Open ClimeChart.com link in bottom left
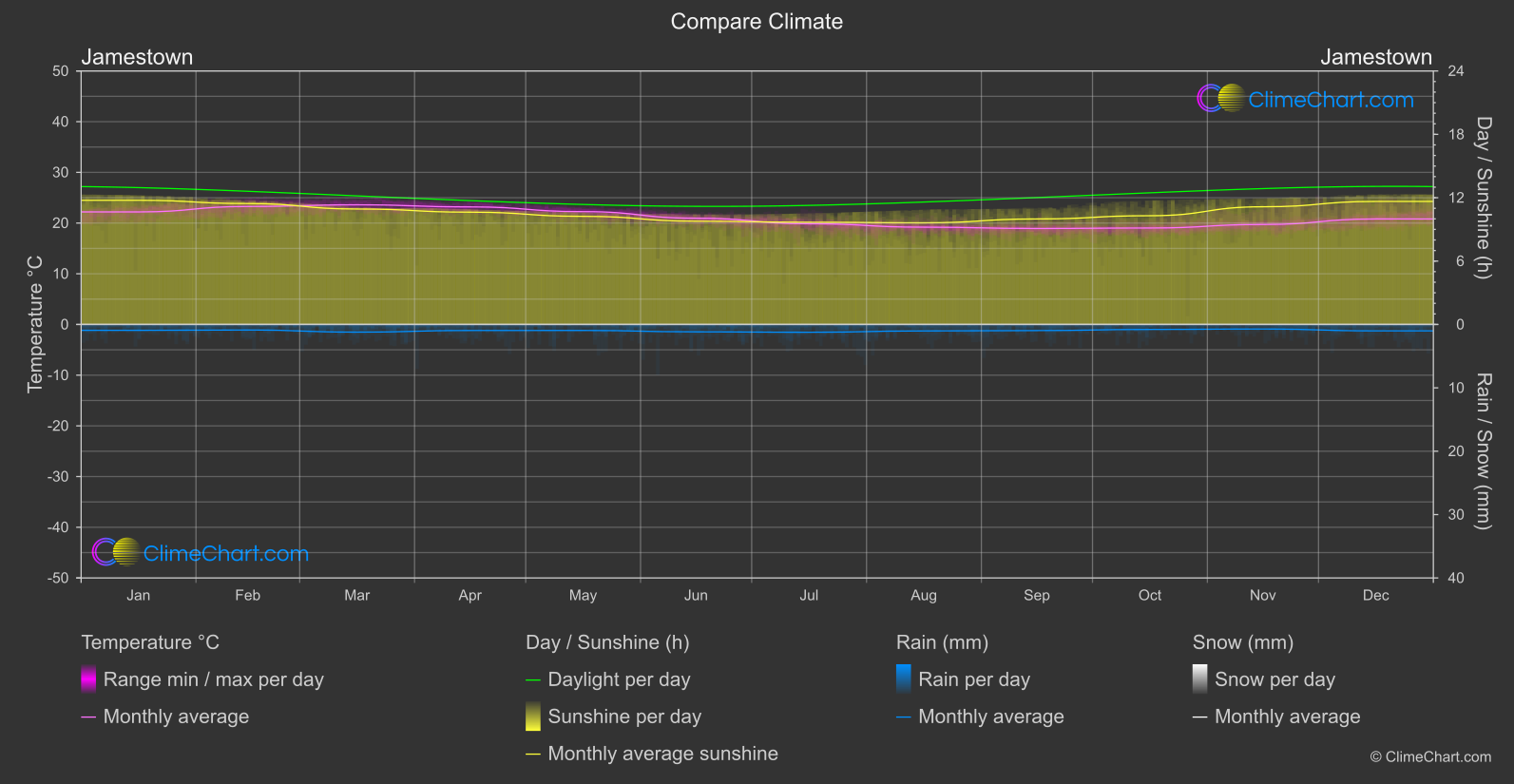 pyautogui.click(x=226, y=554)
